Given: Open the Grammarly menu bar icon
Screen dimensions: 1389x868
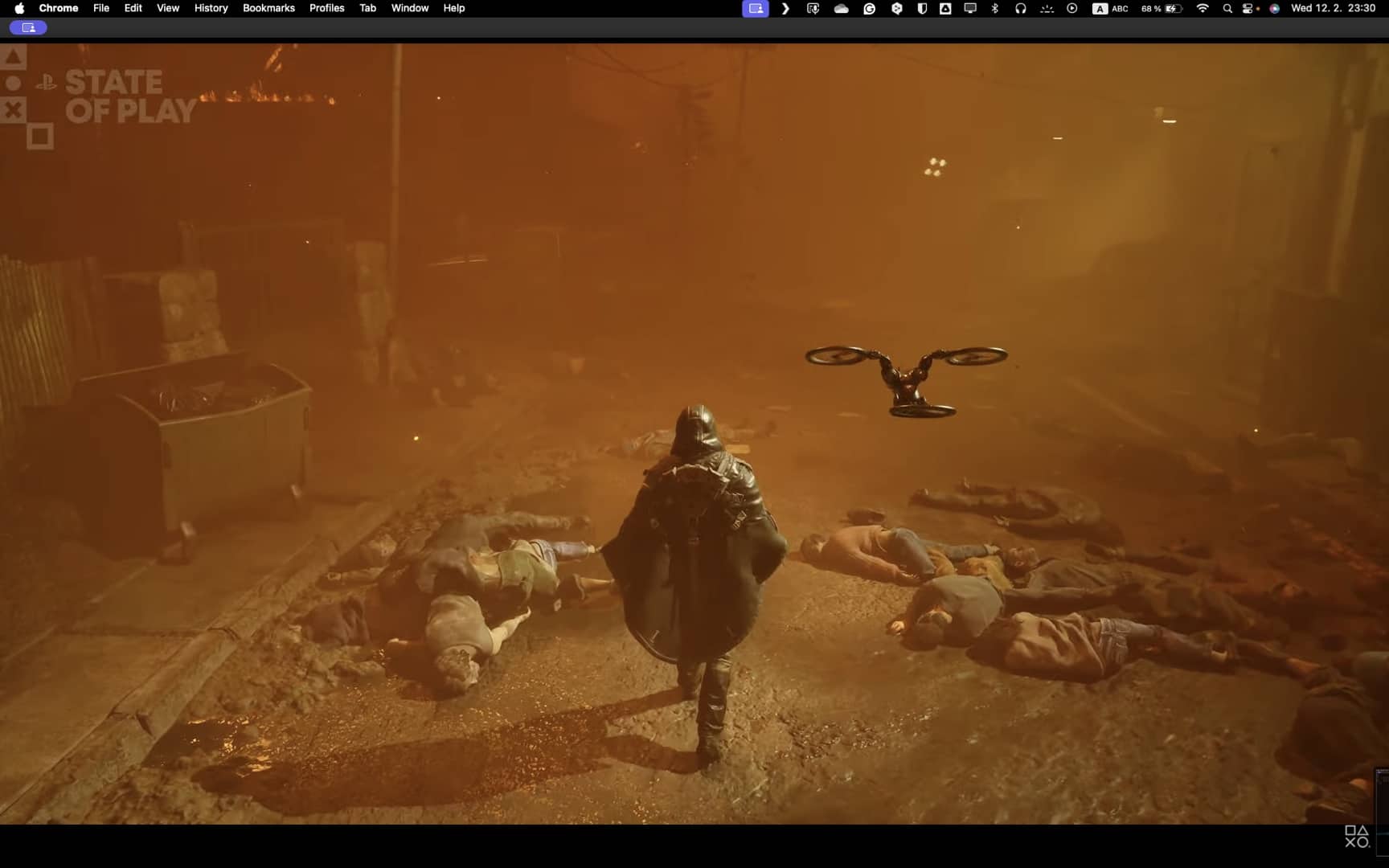Looking at the screenshot, I should tap(870, 8).
